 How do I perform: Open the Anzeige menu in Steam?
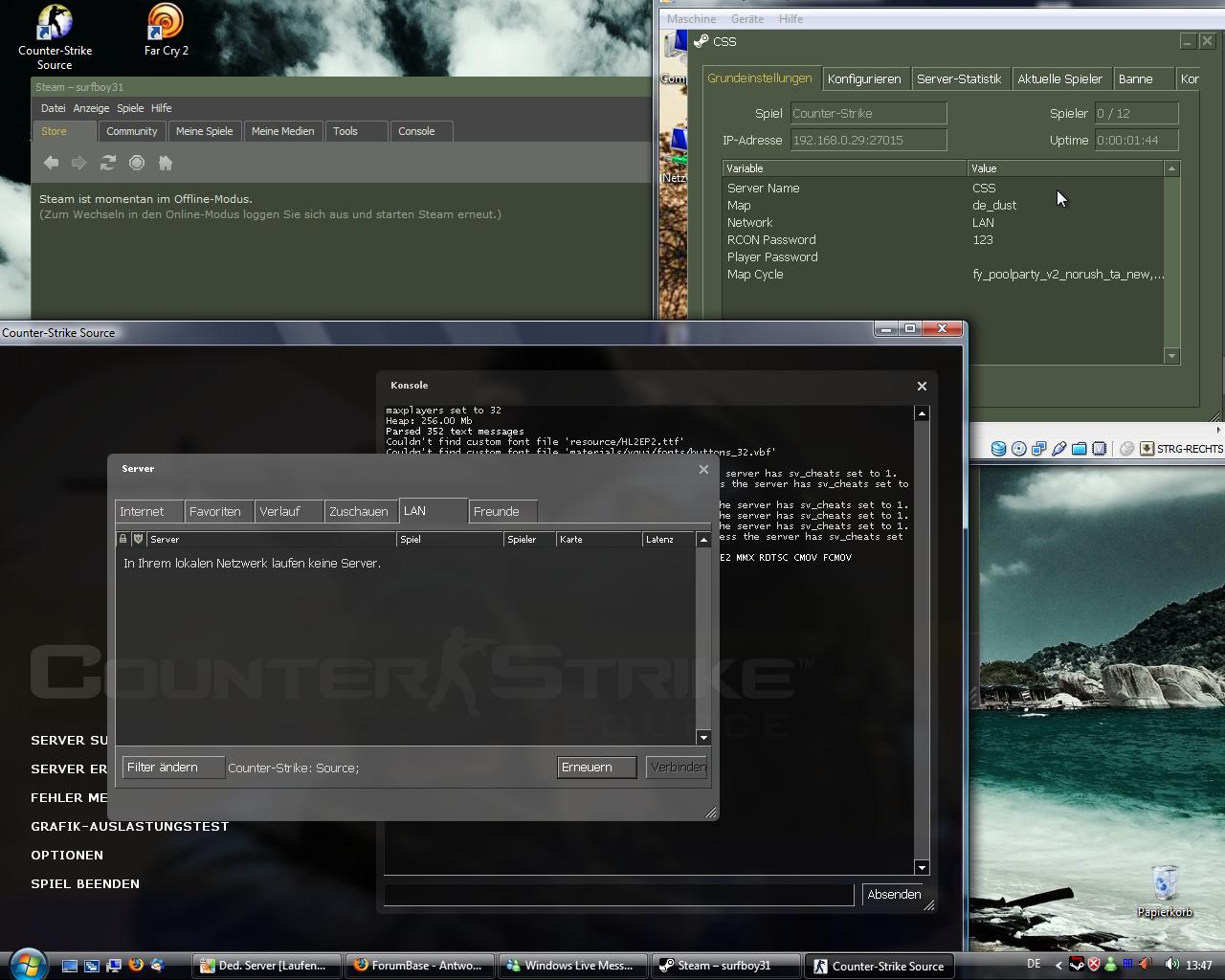91,108
